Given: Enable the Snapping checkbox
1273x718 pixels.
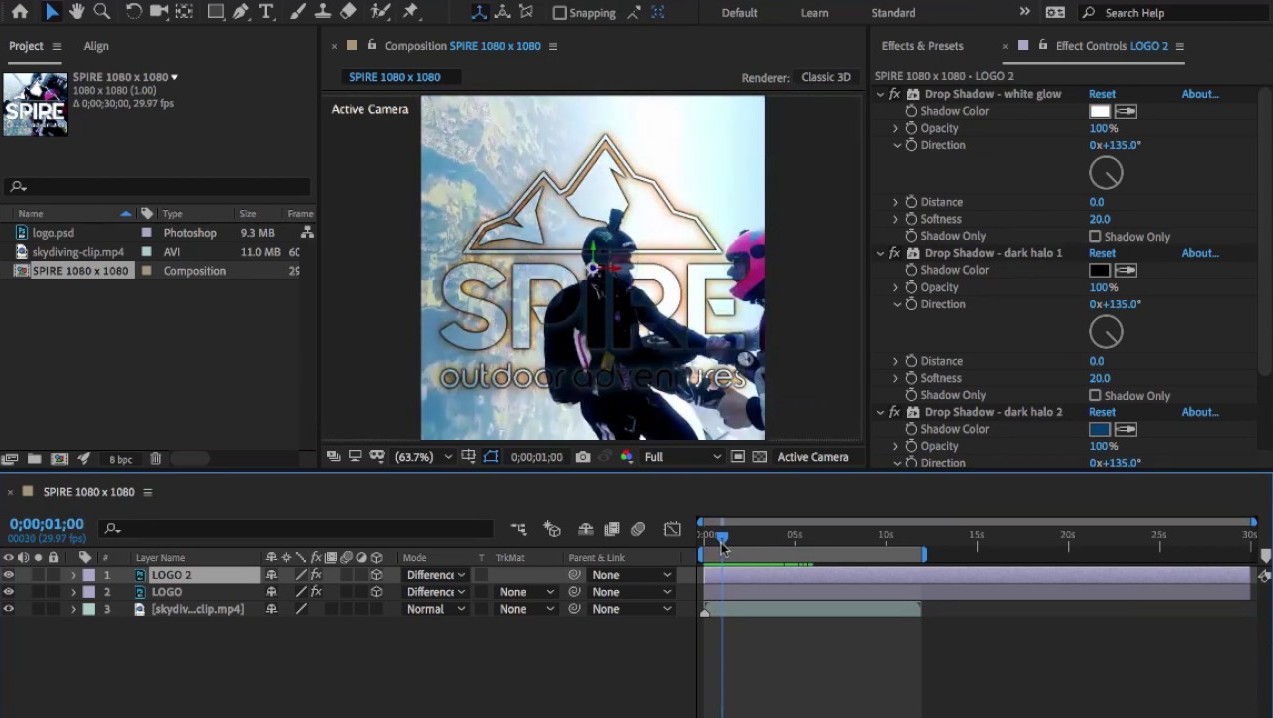Looking at the screenshot, I should pos(560,13).
